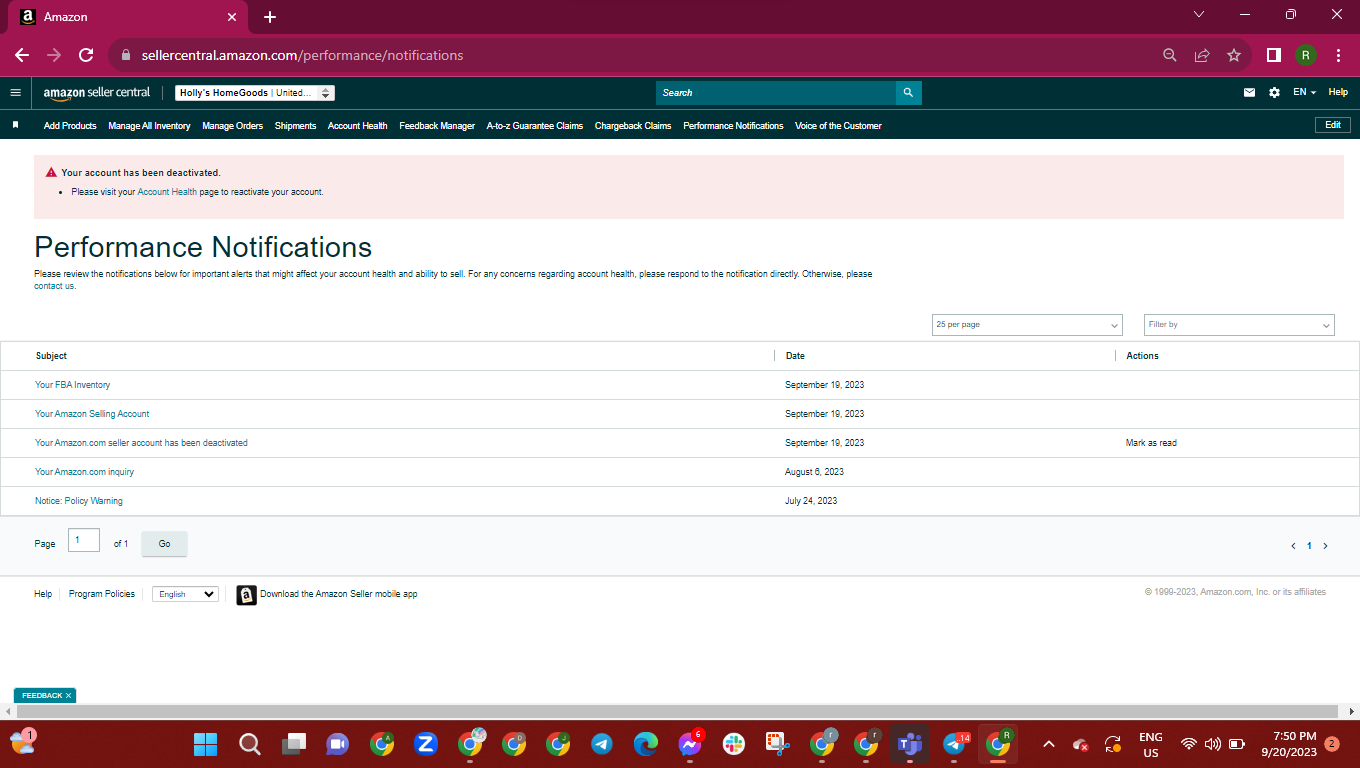1360x768 pixels.
Task: Open the Chrome profile R avatar
Action: pos(1306,55)
